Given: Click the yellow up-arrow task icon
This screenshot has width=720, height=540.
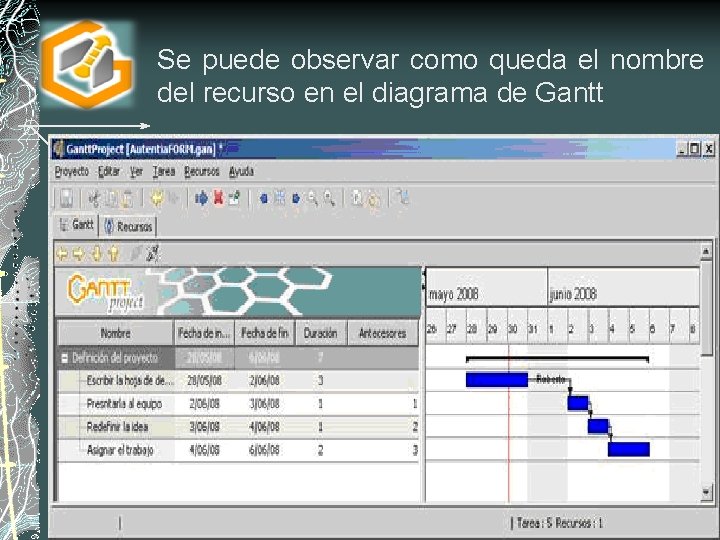Looking at the screenshot, I should coord(113,253).
